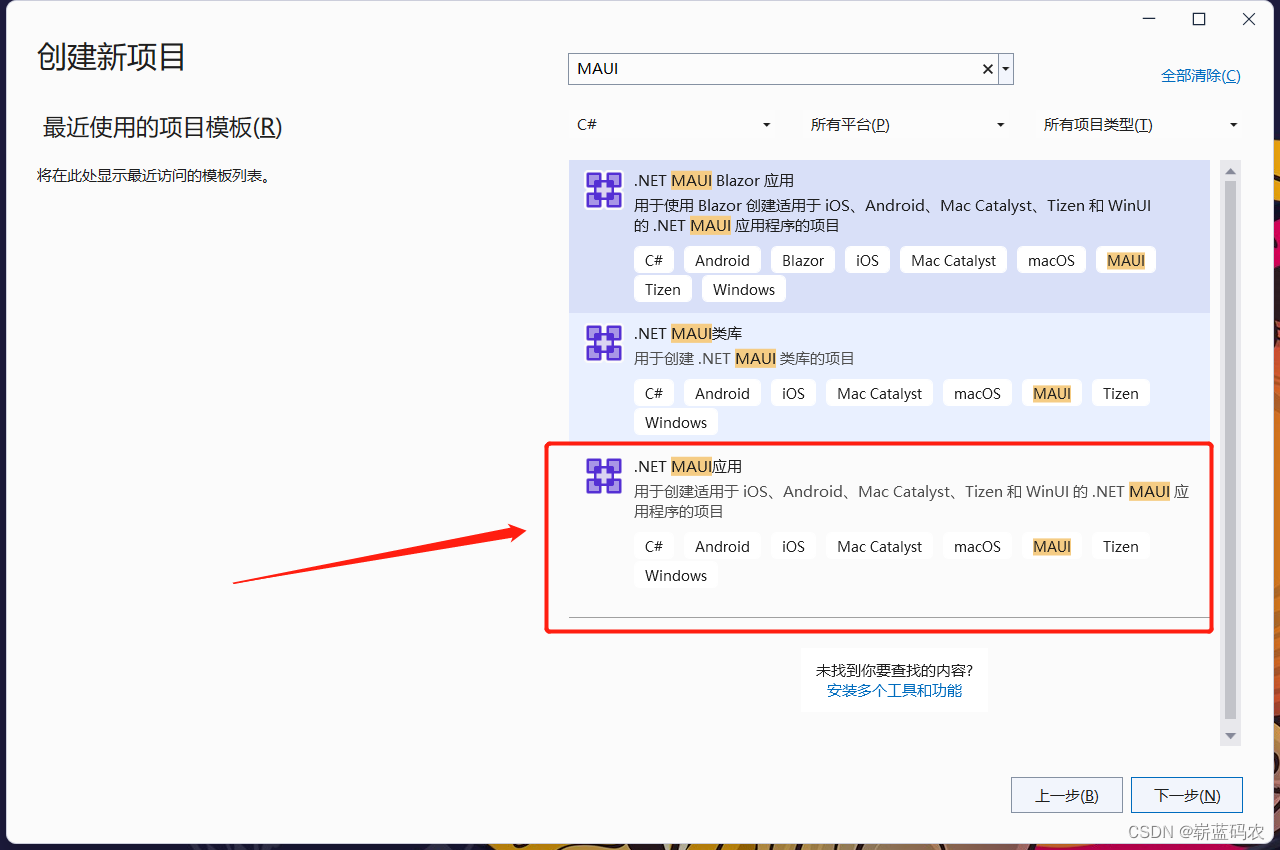Select the ".NET MAUI类库" template title
Screen dimensions: 1280x850
tap(688, 334)
